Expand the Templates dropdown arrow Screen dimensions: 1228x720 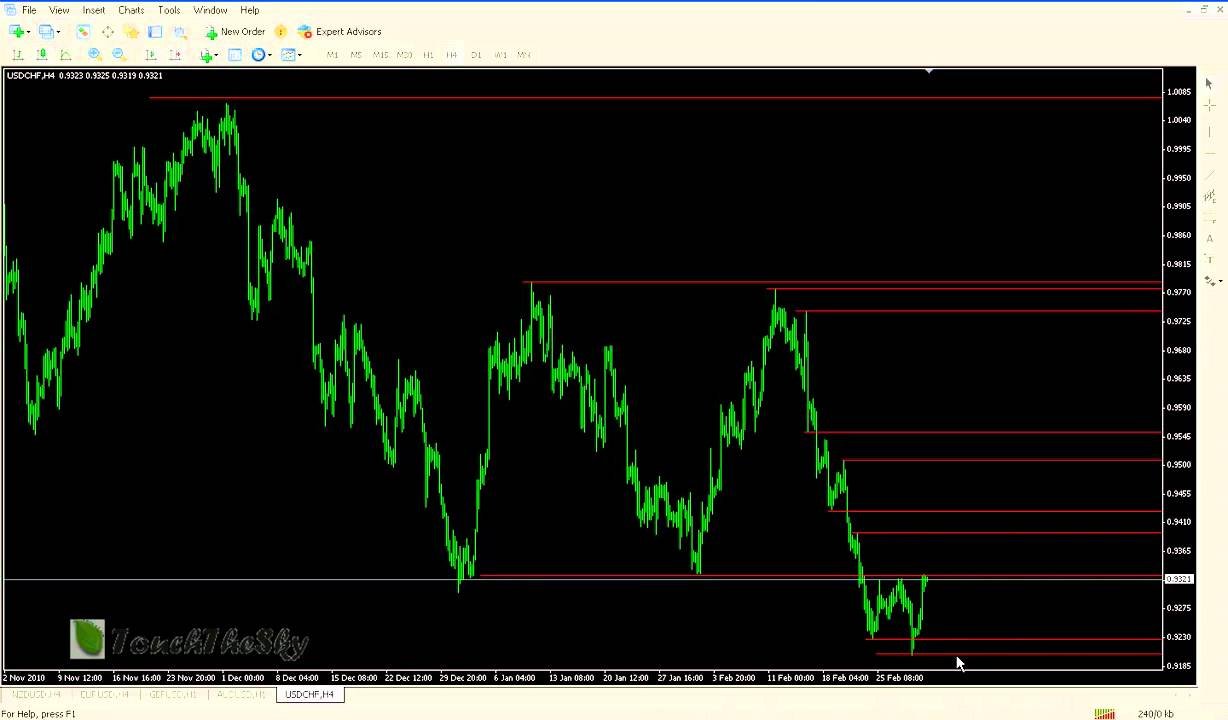pos(300,55)
